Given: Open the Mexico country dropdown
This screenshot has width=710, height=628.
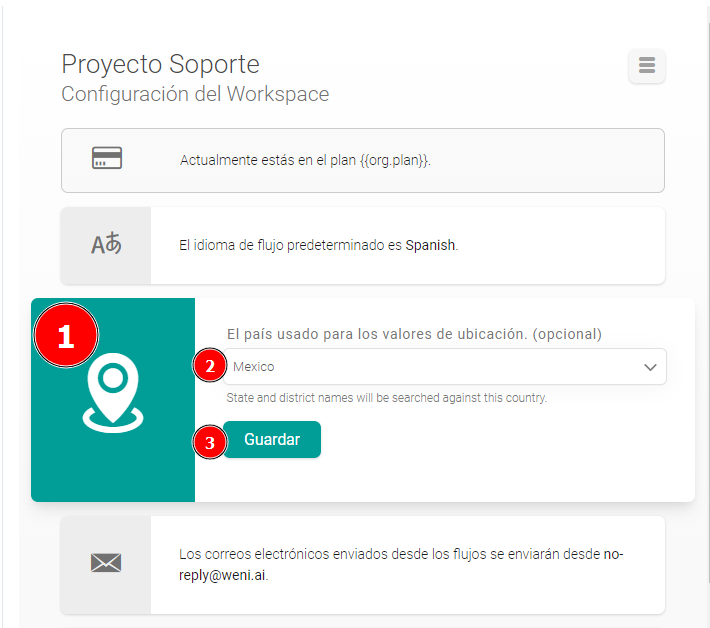Looking at the screenshot, I should coord(430,367).
